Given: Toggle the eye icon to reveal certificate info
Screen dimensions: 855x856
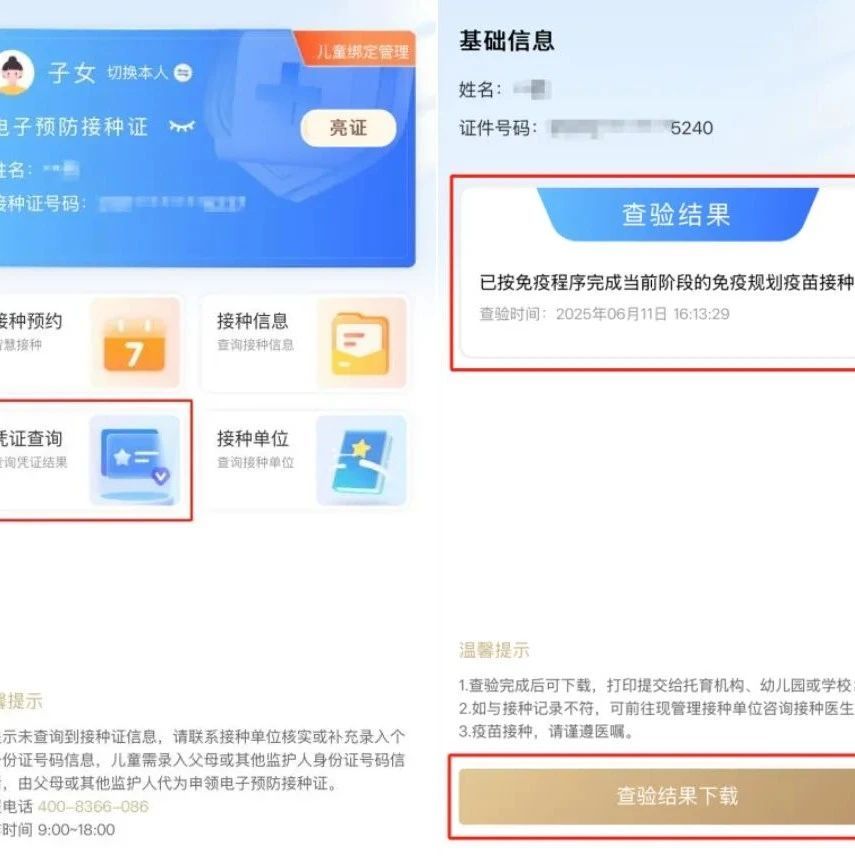Looking at the screenshot, I should click(x=182, y=127).
